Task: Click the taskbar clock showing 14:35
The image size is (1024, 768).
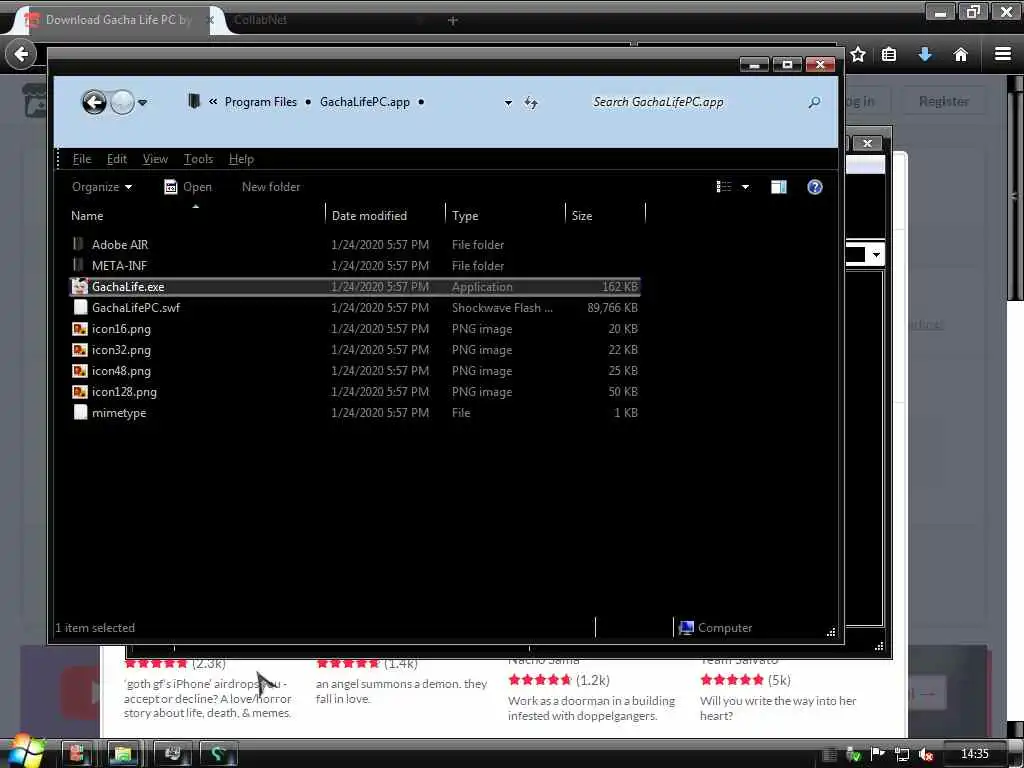Action: pyautogui.click(x=974, y=754)
